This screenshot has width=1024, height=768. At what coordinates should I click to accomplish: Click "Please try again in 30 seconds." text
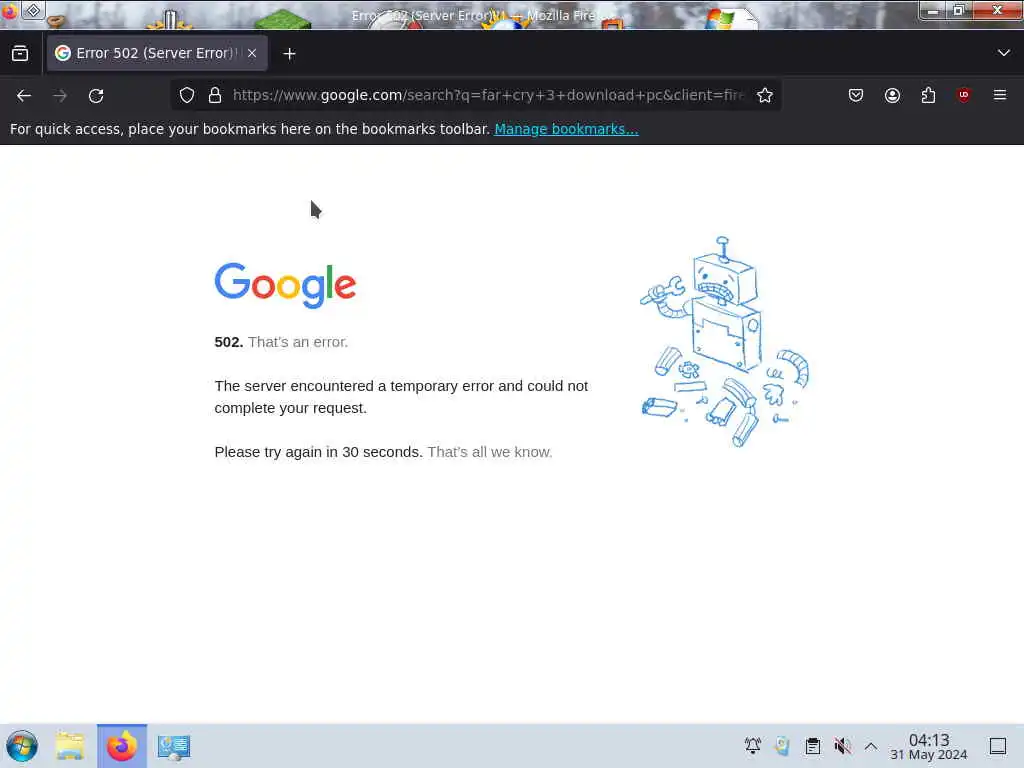(319, 452)
